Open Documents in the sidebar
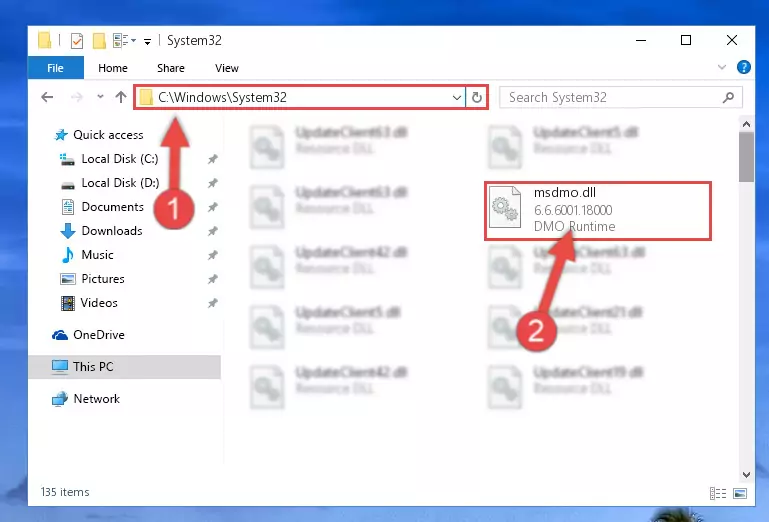Screen dimensions: 769x522 103,207
